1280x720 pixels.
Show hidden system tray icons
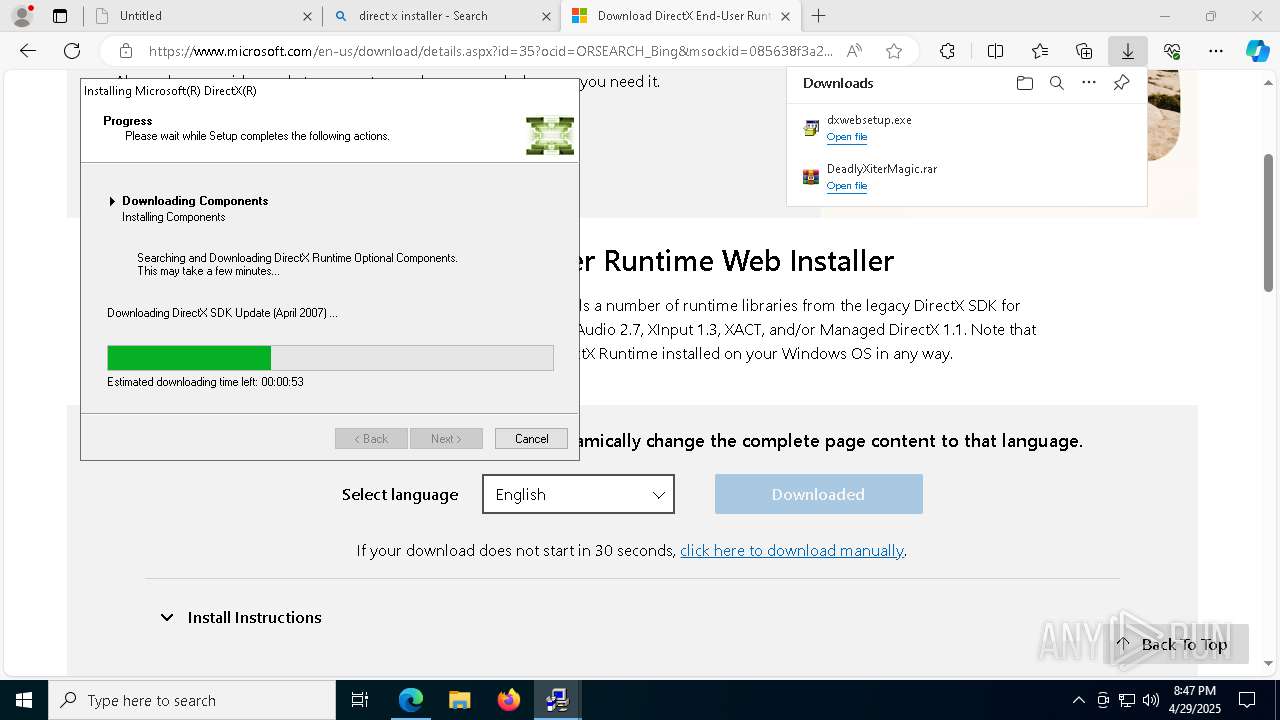tap(1078, 700)
